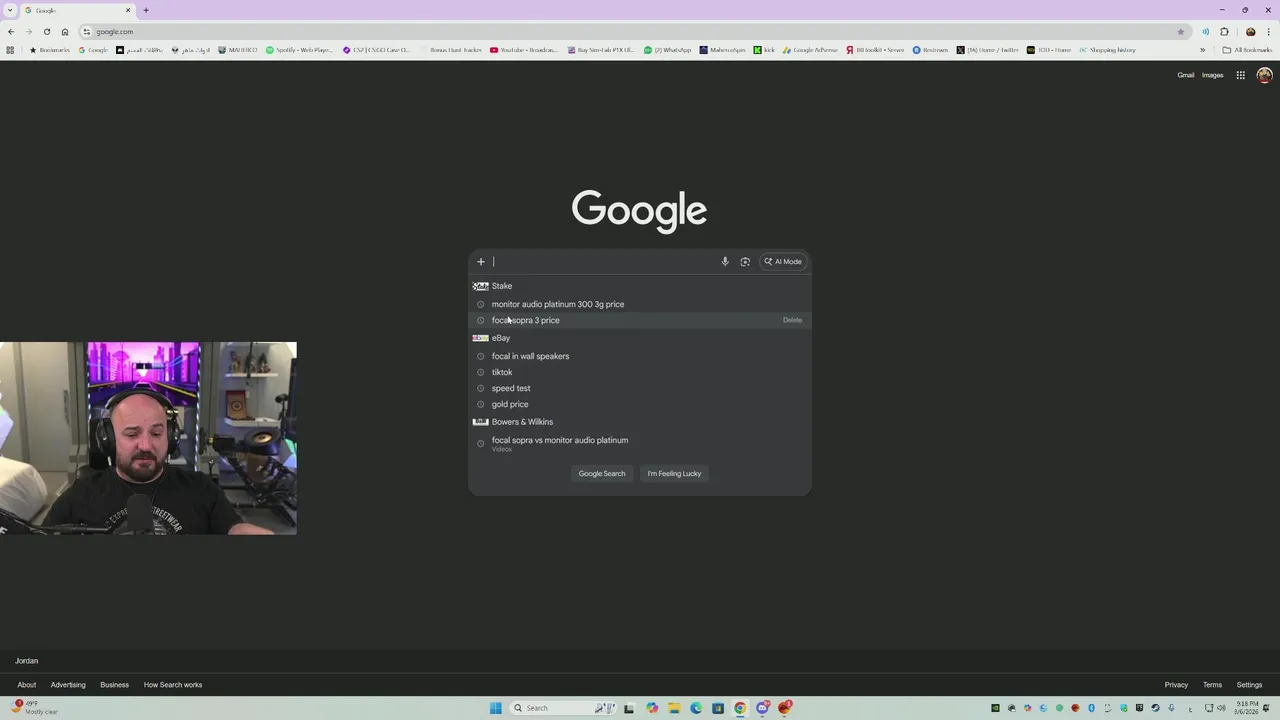
Task: Expand the tab search dropdown arrow
Action: click(10, 10)
